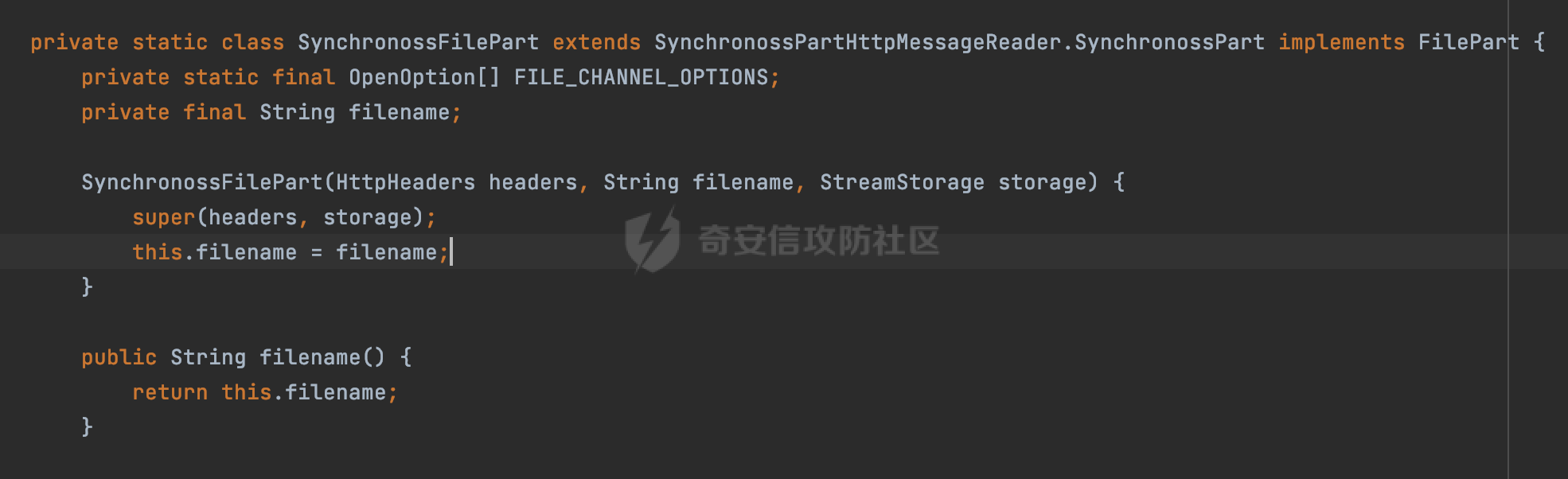Image resolution: width=1568 pixels, height=479 pixels.
Task: Click the extends keyword in class declaration
Action: pos(596,43)
